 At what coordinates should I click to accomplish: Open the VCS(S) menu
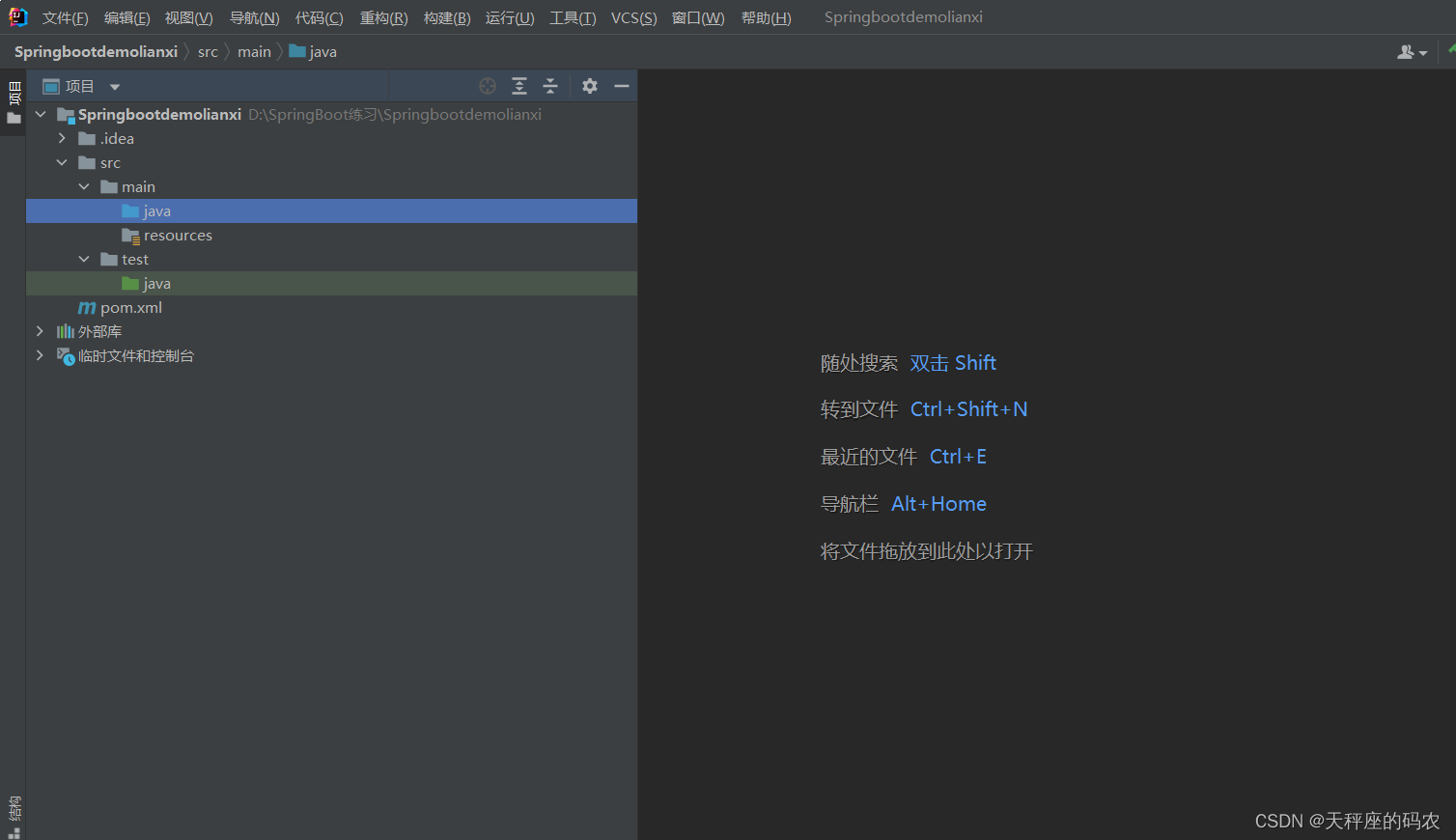[633, 17]
